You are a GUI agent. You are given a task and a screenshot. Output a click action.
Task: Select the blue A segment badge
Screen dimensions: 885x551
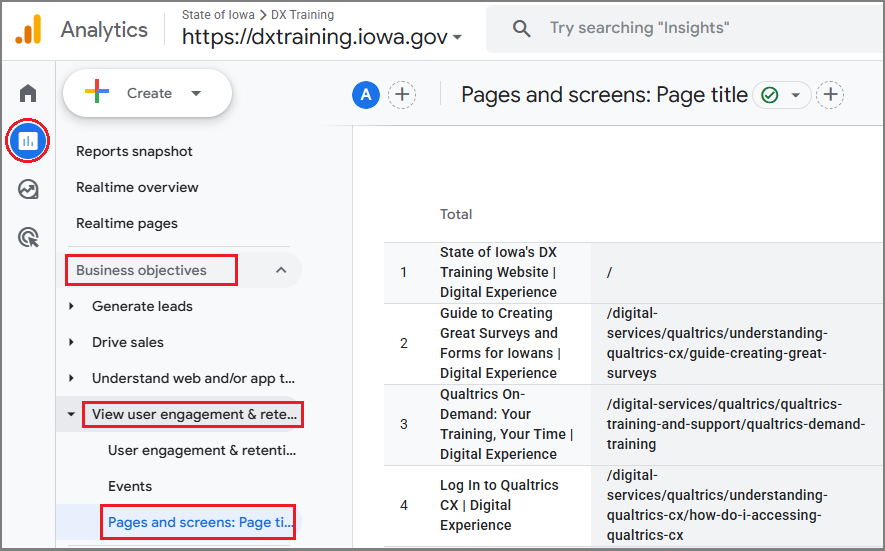point(366,95)
